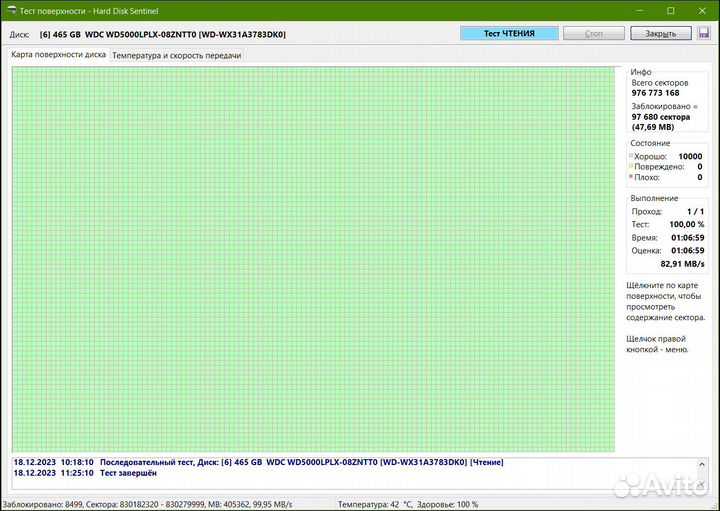Click the 'Время' elapsed time value
The image size is (720, 511).
(x=687, y=238)
